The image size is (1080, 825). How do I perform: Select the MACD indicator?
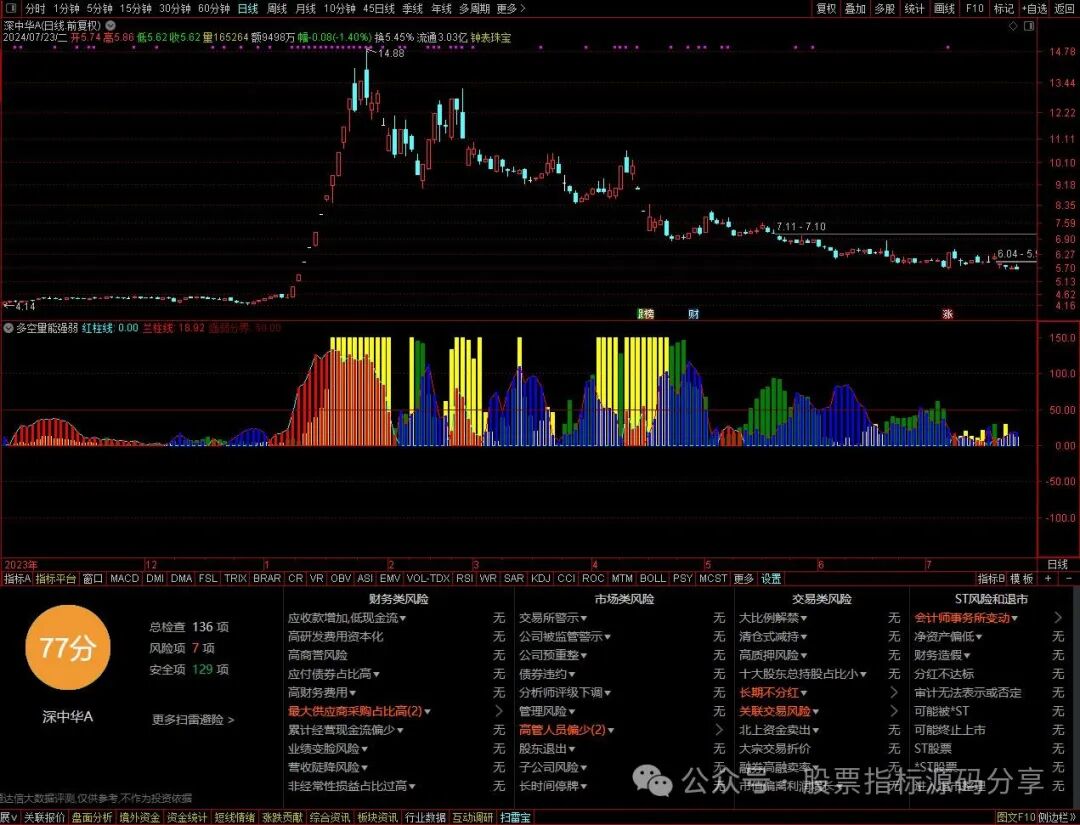click(x=125, y=578)
